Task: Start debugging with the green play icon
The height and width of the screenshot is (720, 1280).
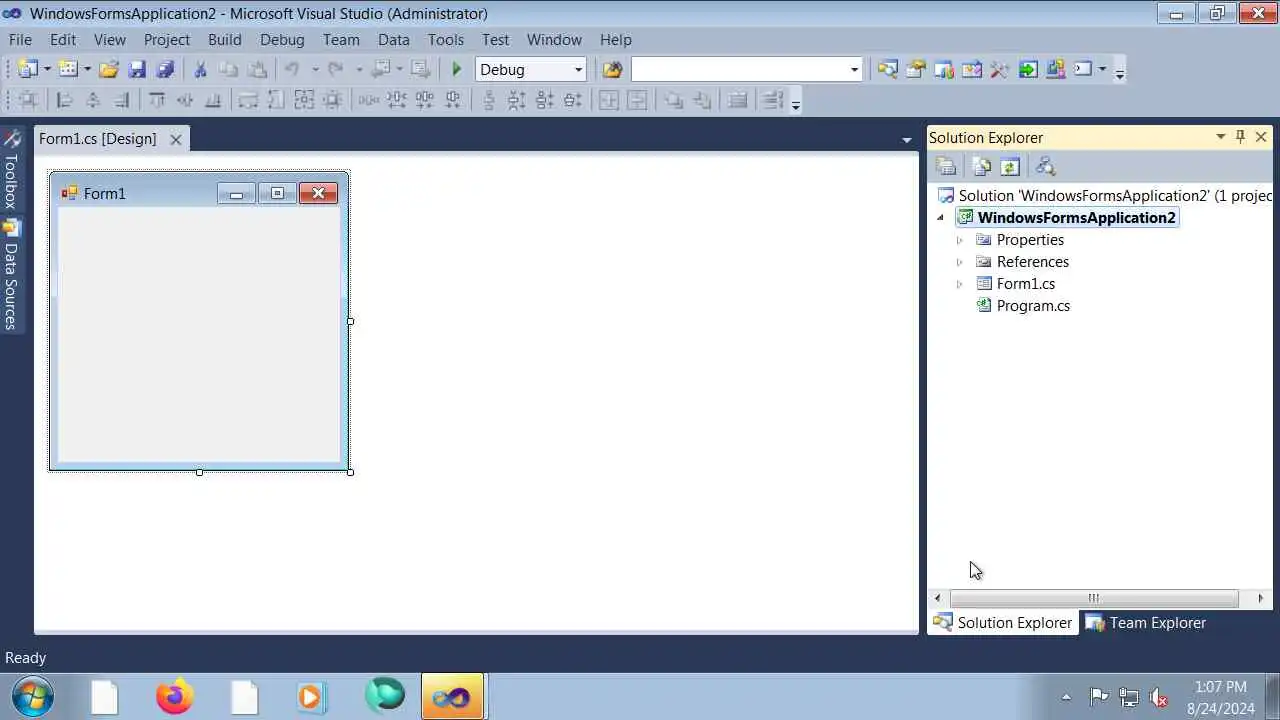Action: [457, 69]
